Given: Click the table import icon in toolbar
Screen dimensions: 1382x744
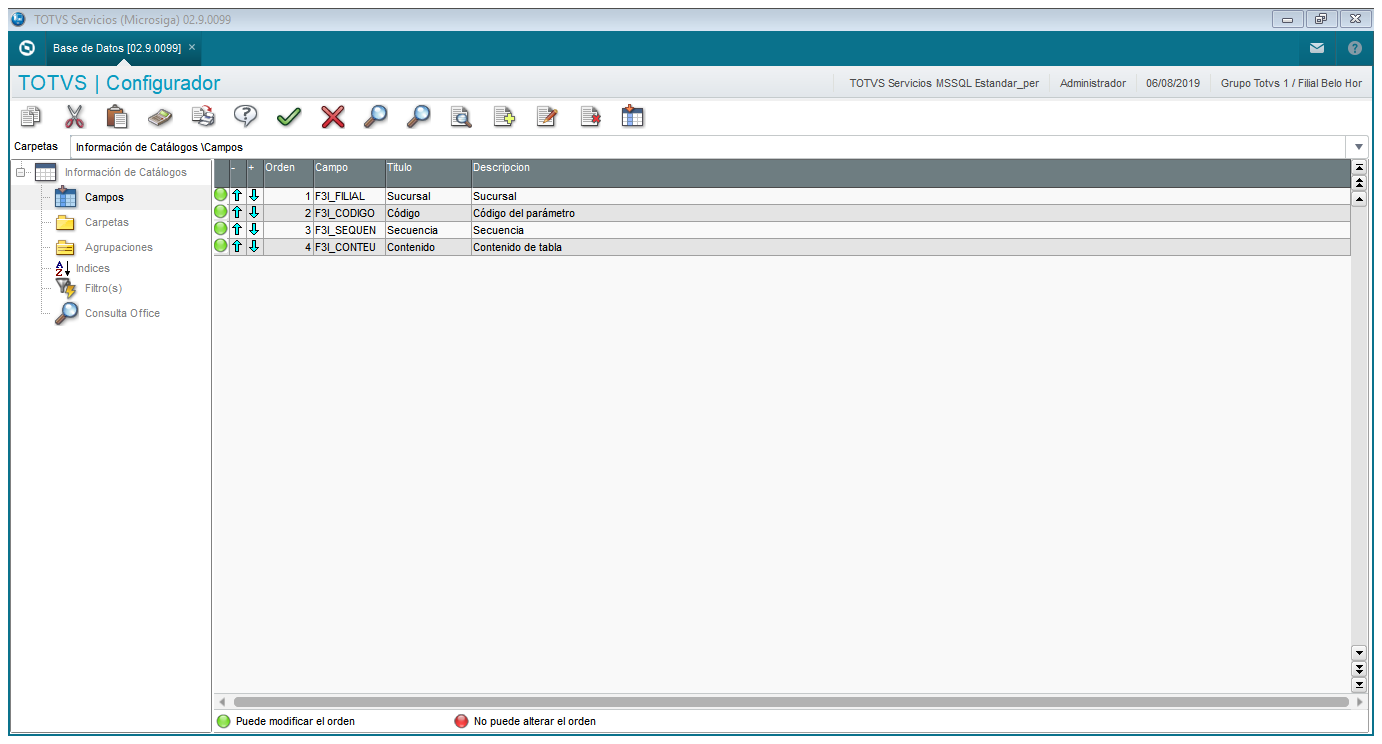Looking at the screenshot, I should coord(633,116).
